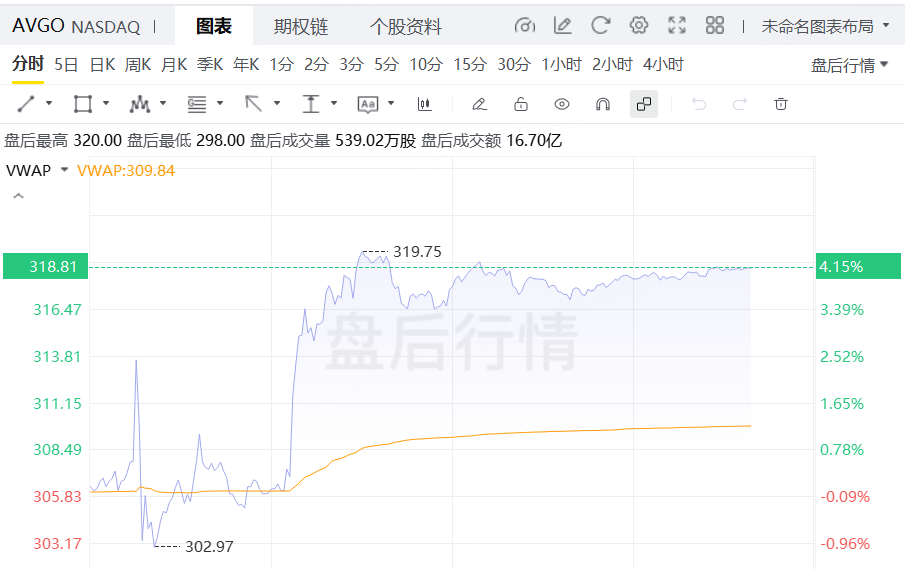
Task: Select the line drawing tool
Action: click(27, 104)
